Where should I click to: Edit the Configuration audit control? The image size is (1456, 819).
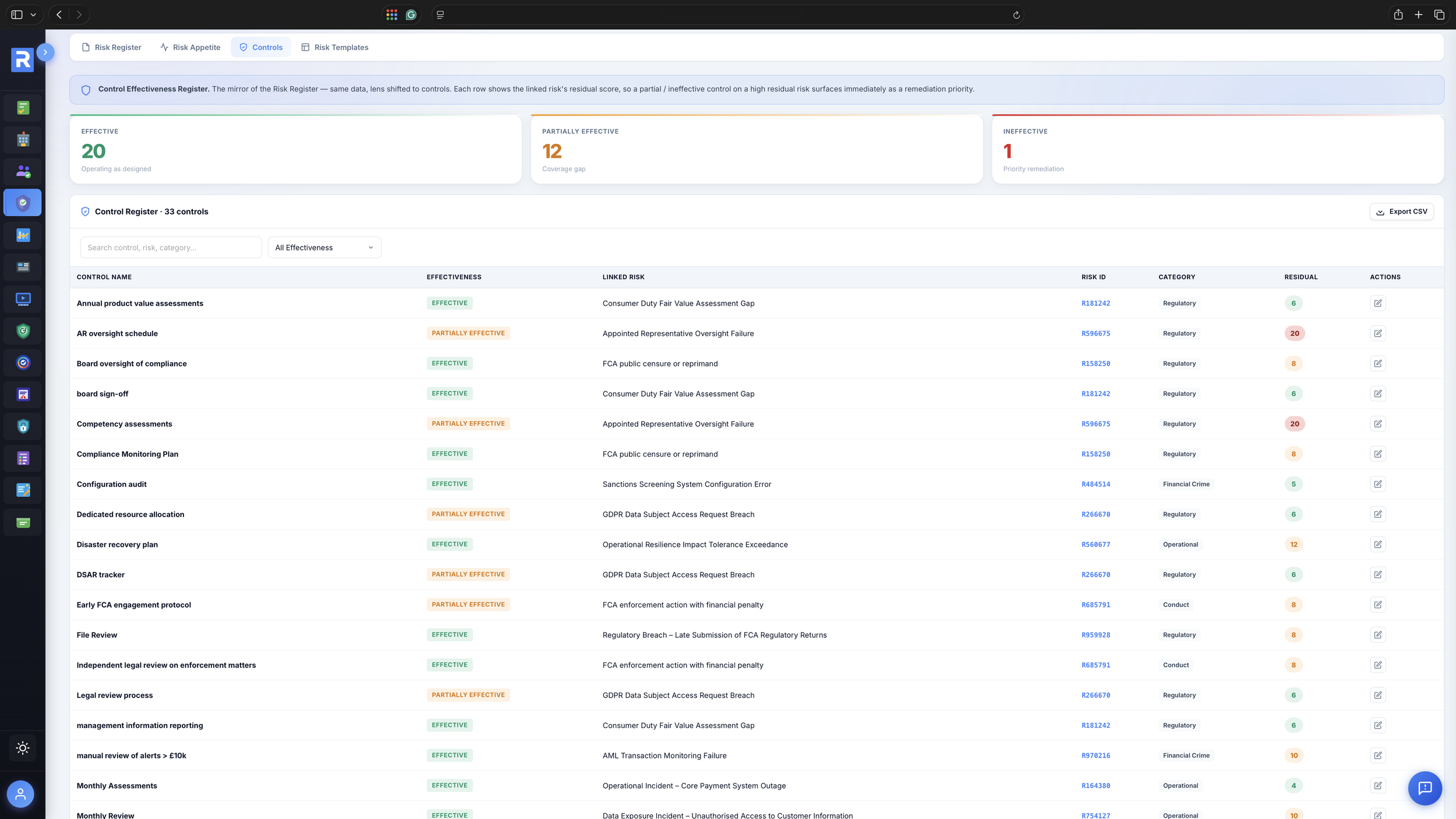pyautogui.click(x=1377, y=484)
